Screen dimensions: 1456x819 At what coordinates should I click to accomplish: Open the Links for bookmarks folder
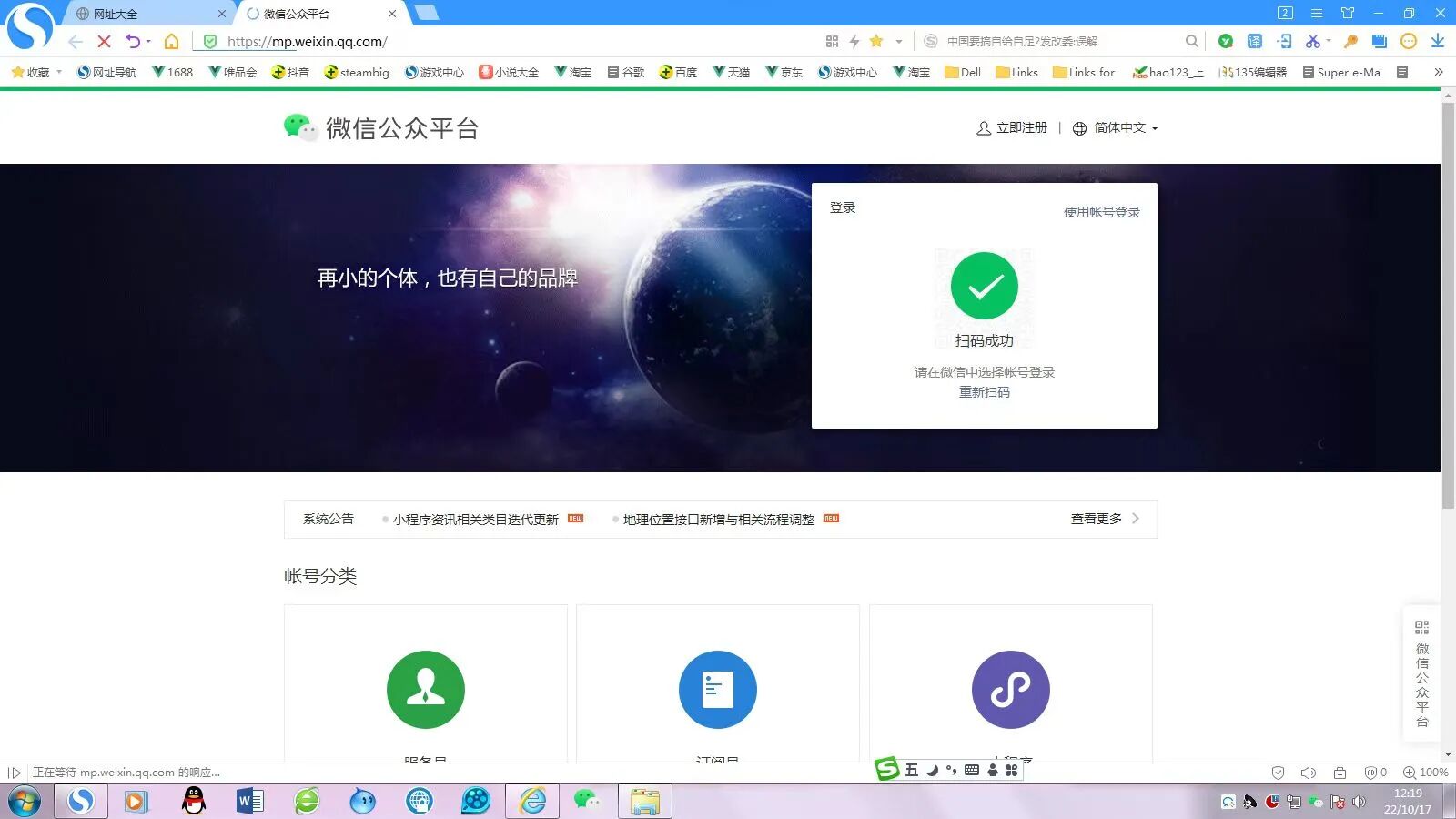(x=1084, y=72)
